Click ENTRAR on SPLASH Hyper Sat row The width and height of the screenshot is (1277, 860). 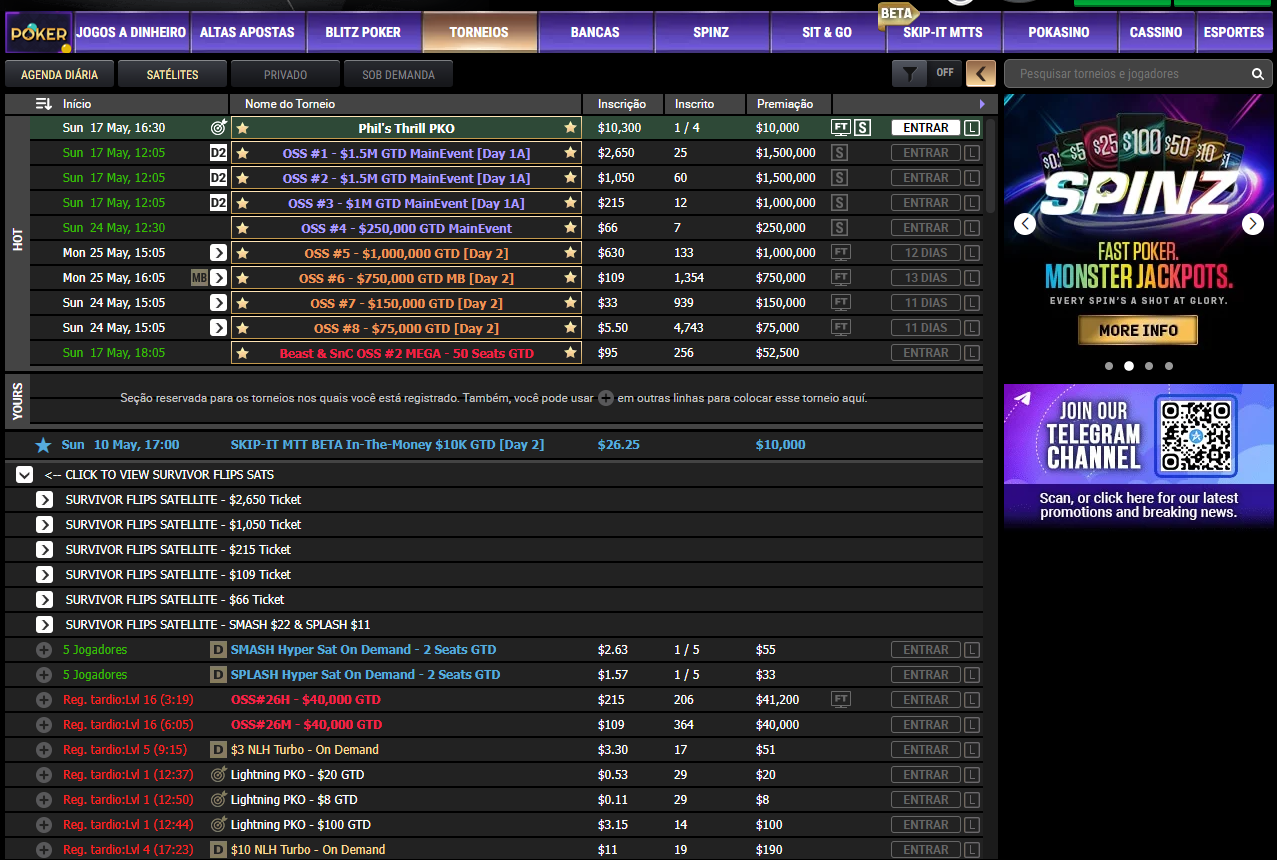pyautogui.click(x=926, y=675)
